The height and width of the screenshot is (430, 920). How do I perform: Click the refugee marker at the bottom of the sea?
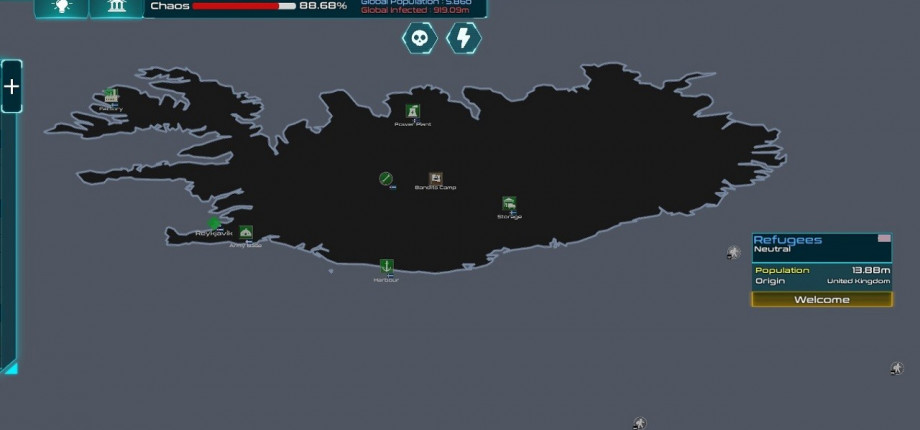(x=639, y=423)
